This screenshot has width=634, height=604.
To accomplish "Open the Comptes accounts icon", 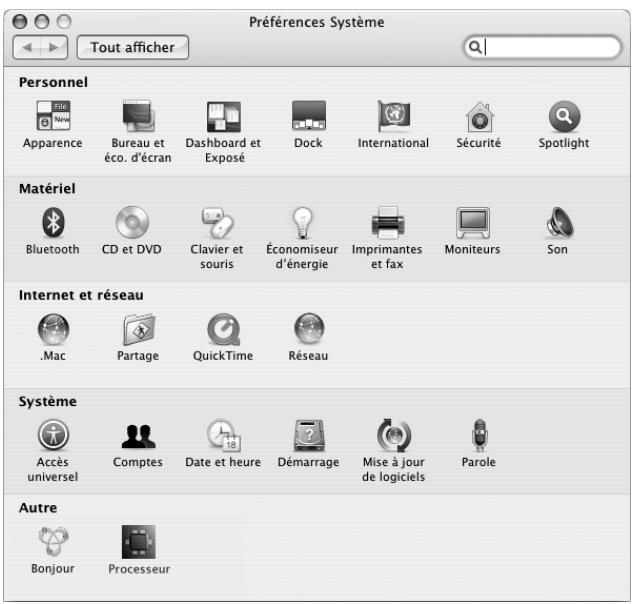I will coord(138,436).
